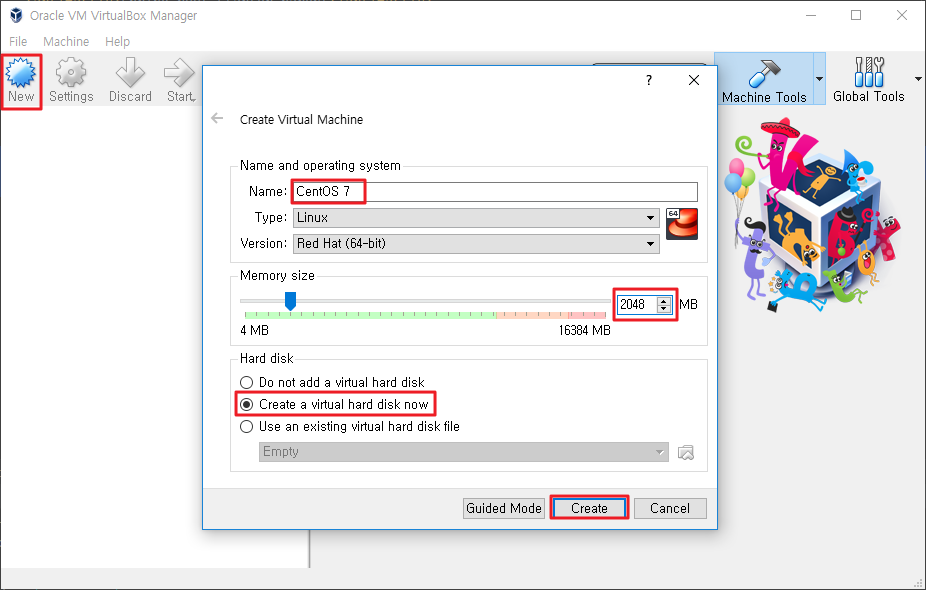The width and height of the screenshot is (926, 590).
Task: Decrease memory with the spinner down arrow
Action: coord(664,309)
